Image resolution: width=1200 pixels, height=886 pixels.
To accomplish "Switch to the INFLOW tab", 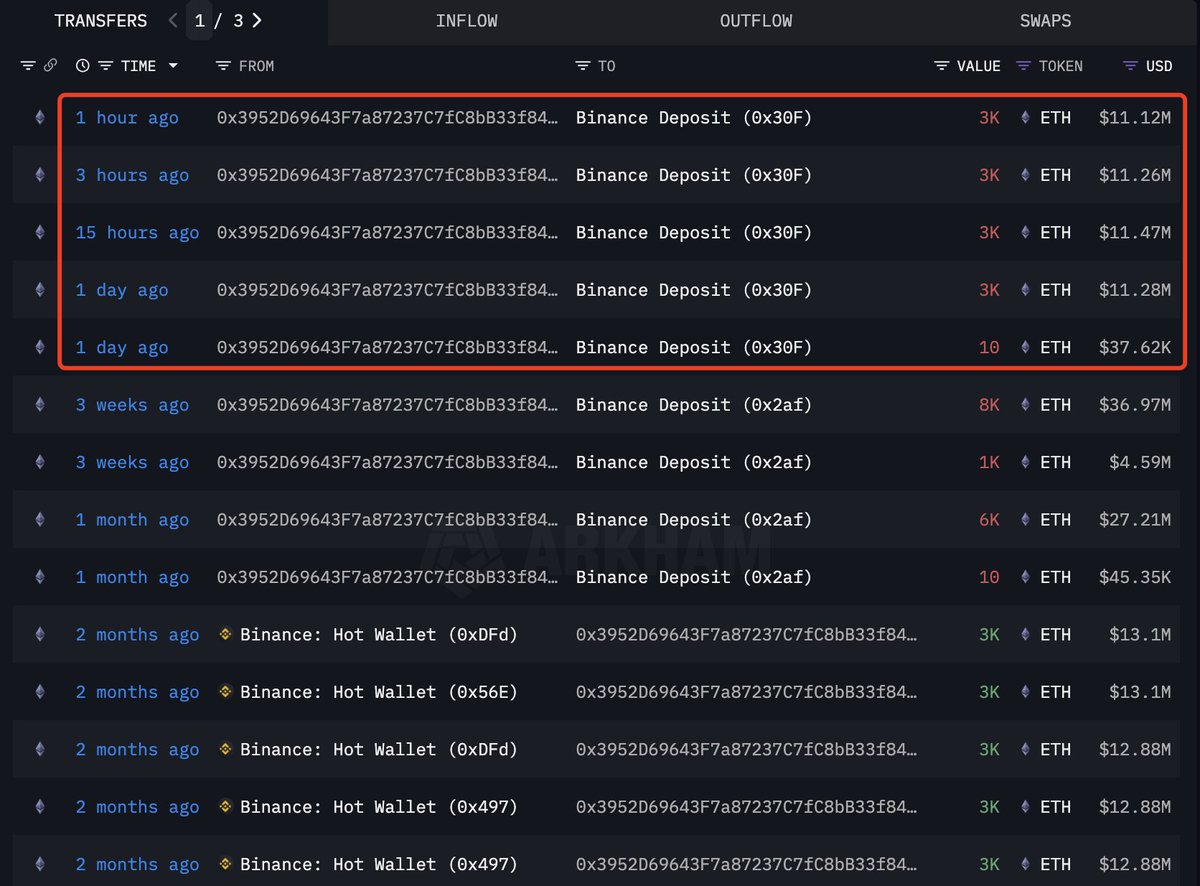I will [466, 21].
